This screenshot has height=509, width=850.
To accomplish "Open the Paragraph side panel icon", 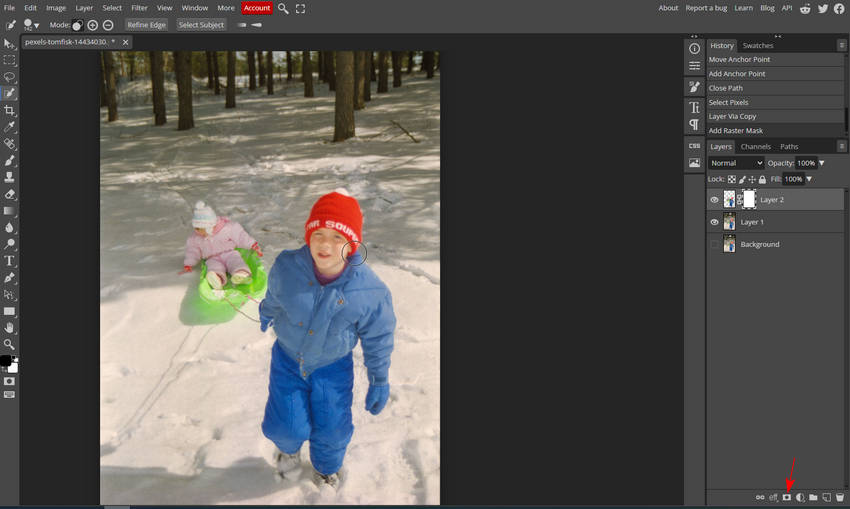I will 694,125.
